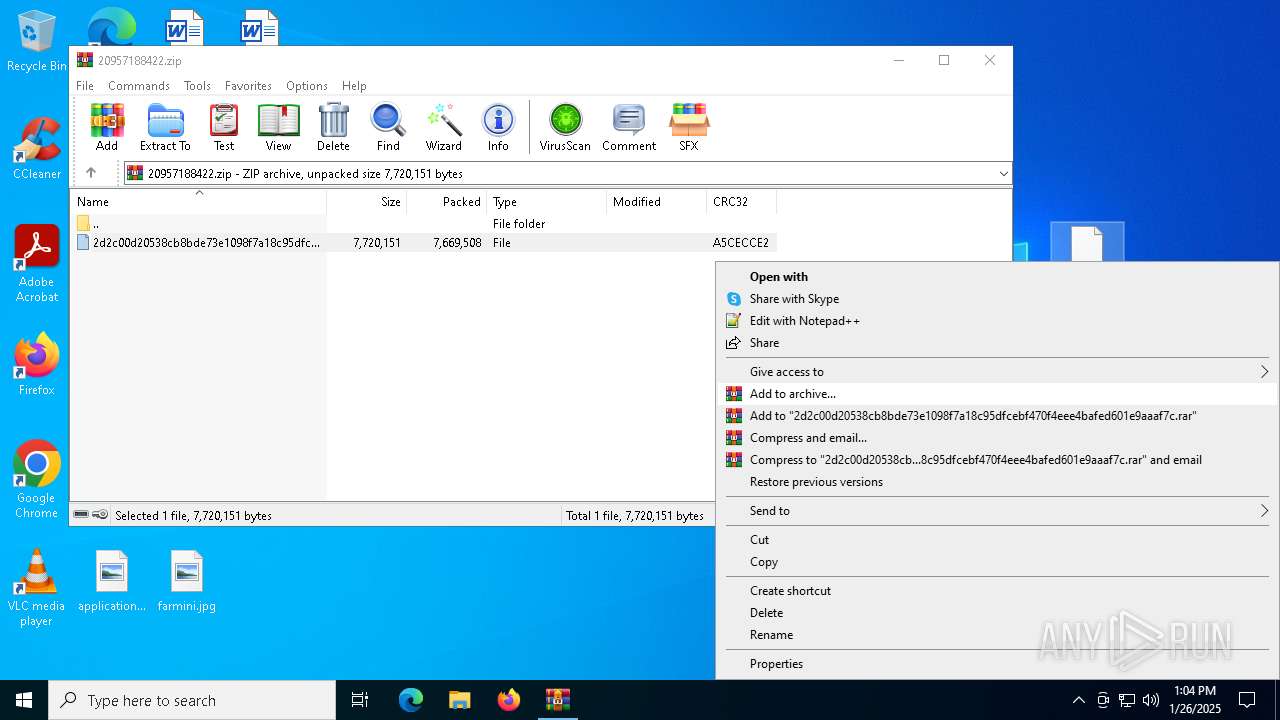Image resolution: width=1280 pixels, height=720 pixels.
Task: Open the File menu
Action: [85, 86]
